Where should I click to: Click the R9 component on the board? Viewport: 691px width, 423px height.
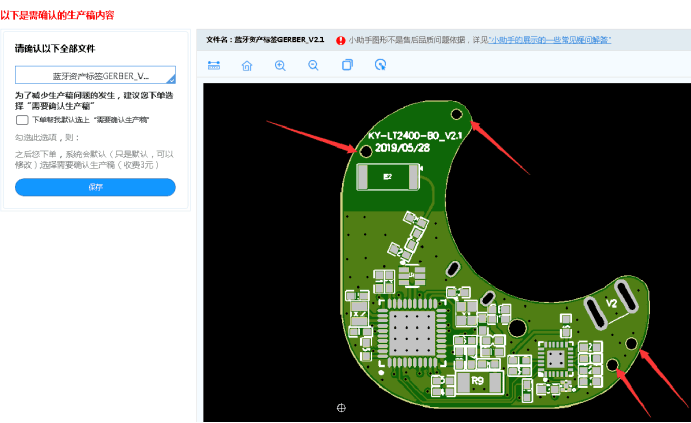tap(477, 381)
